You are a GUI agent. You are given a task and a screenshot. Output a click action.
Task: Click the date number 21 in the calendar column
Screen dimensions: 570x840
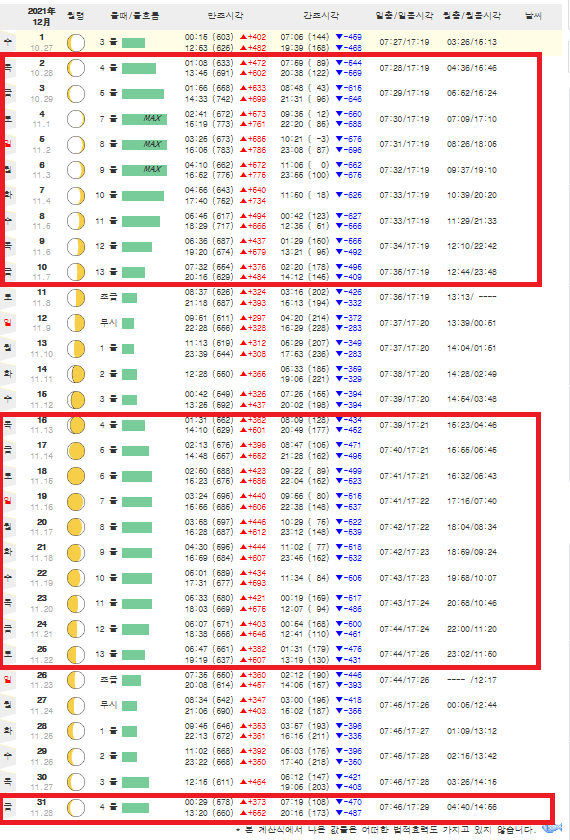point(42,548)
